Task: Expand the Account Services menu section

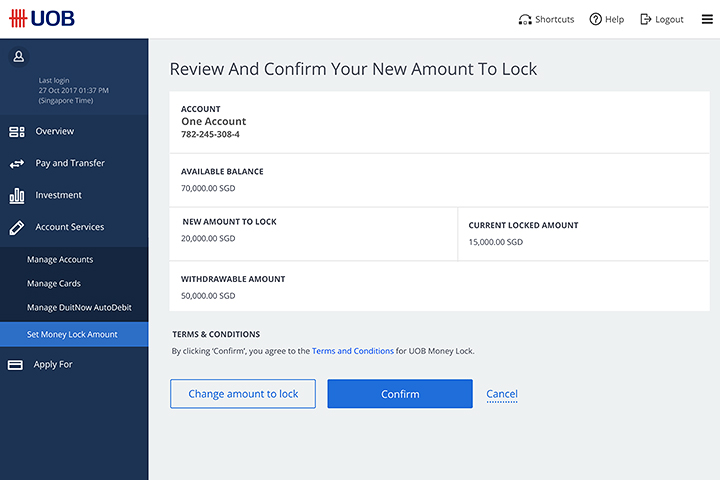Action: tap(74, 227)
